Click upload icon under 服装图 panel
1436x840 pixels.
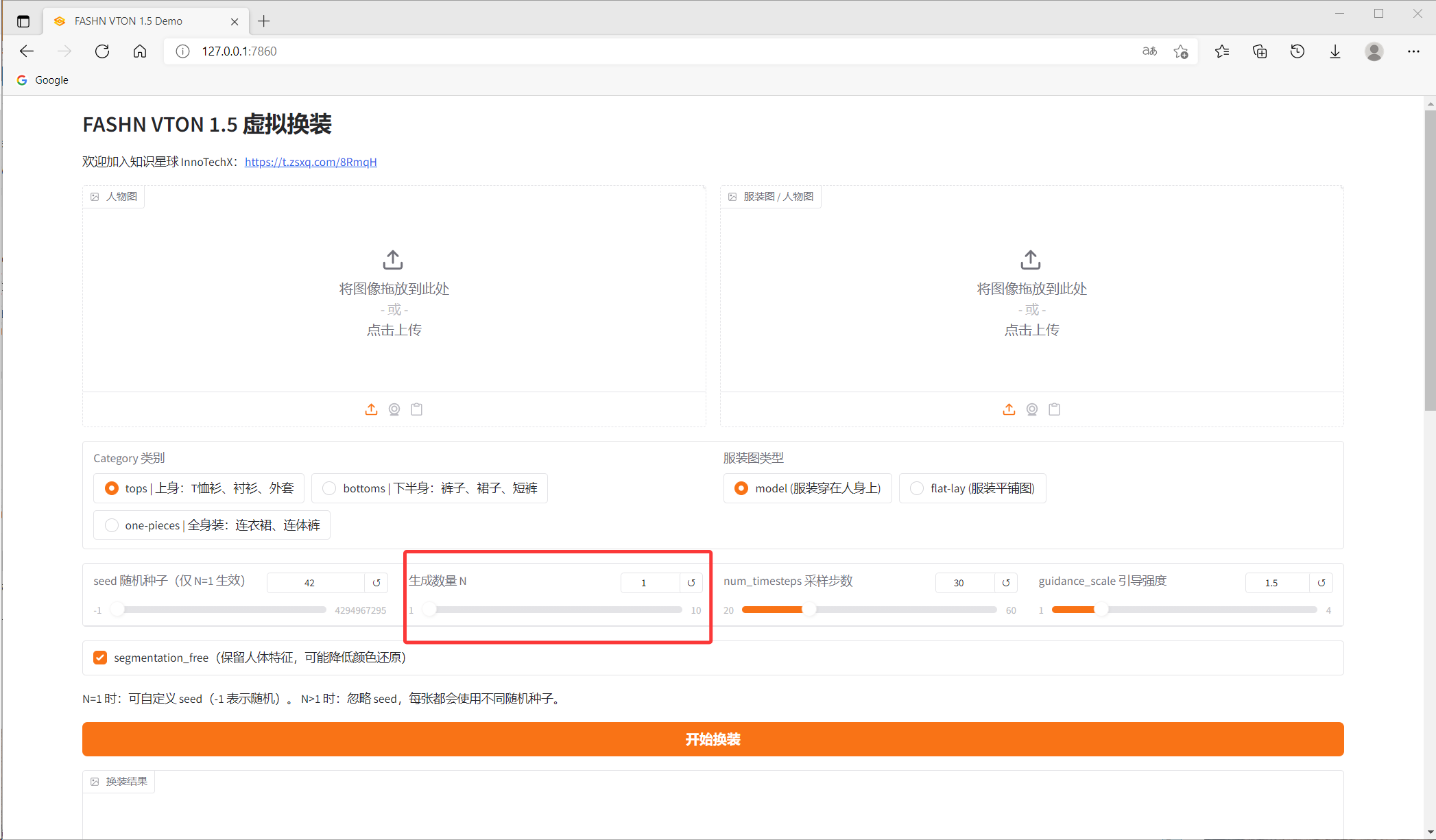tap(1009, 409)
